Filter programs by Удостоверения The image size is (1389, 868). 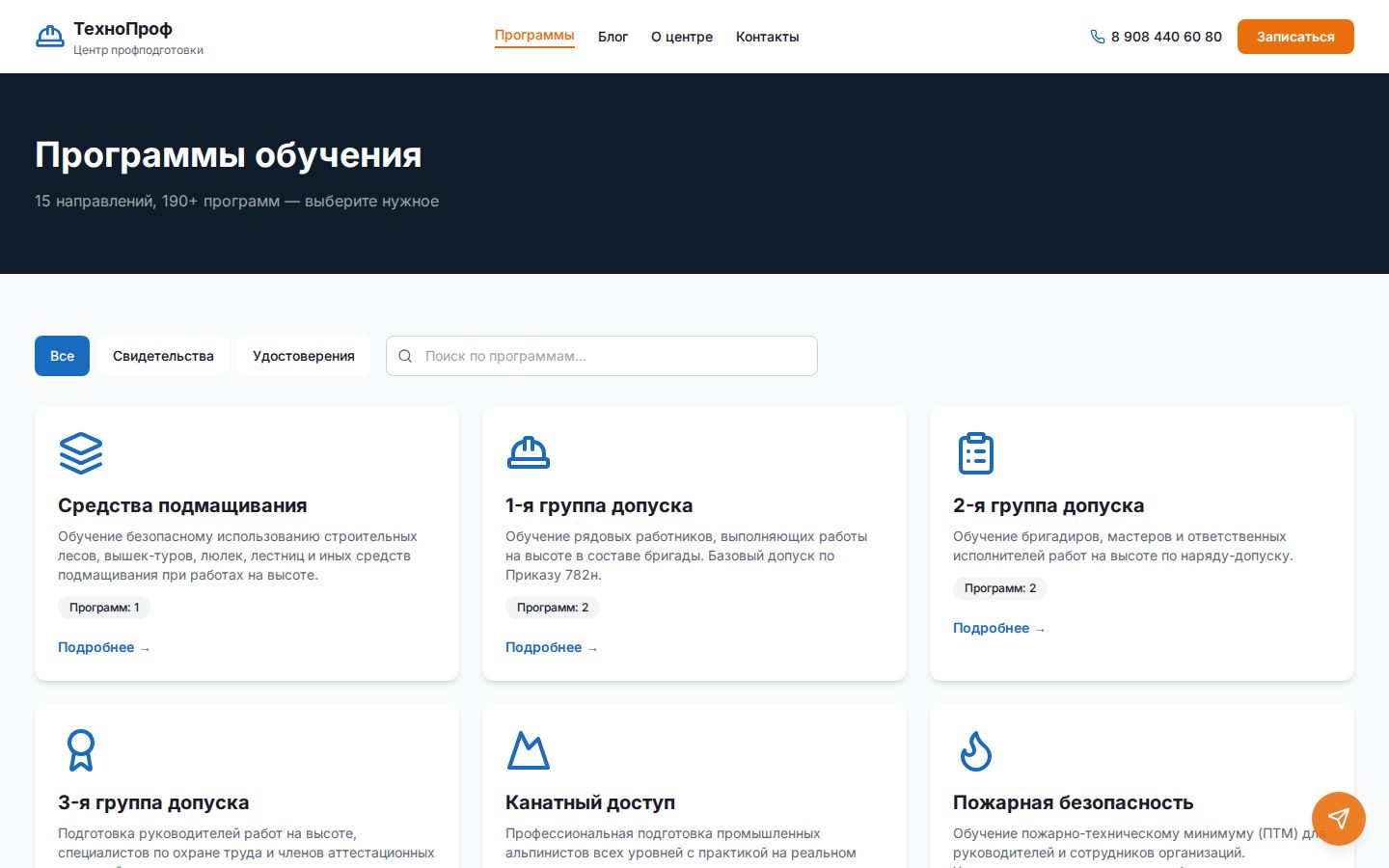(x=304, y=356)
